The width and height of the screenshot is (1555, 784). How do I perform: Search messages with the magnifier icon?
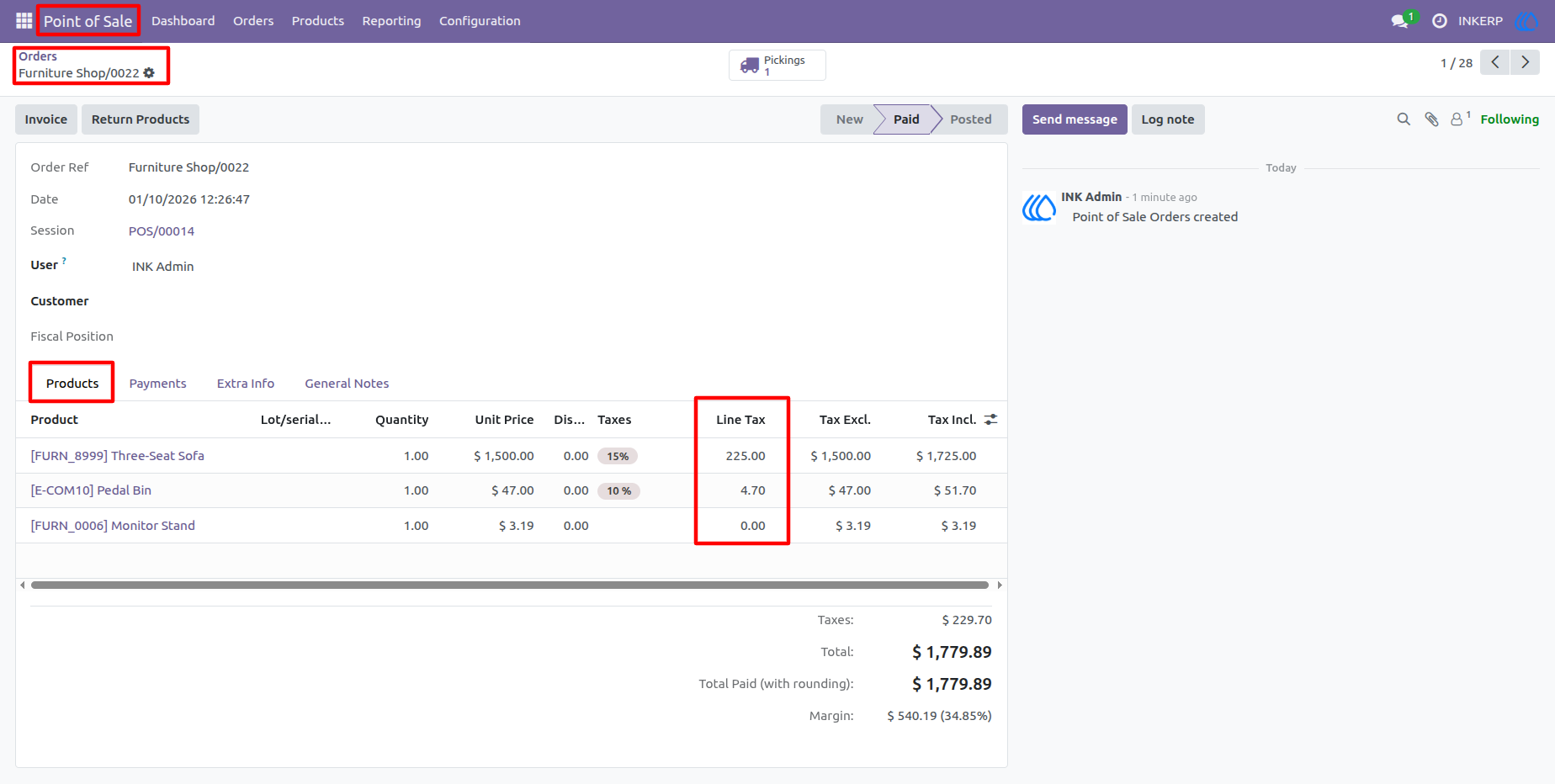pyautogui.click(x=1404, y=119)
